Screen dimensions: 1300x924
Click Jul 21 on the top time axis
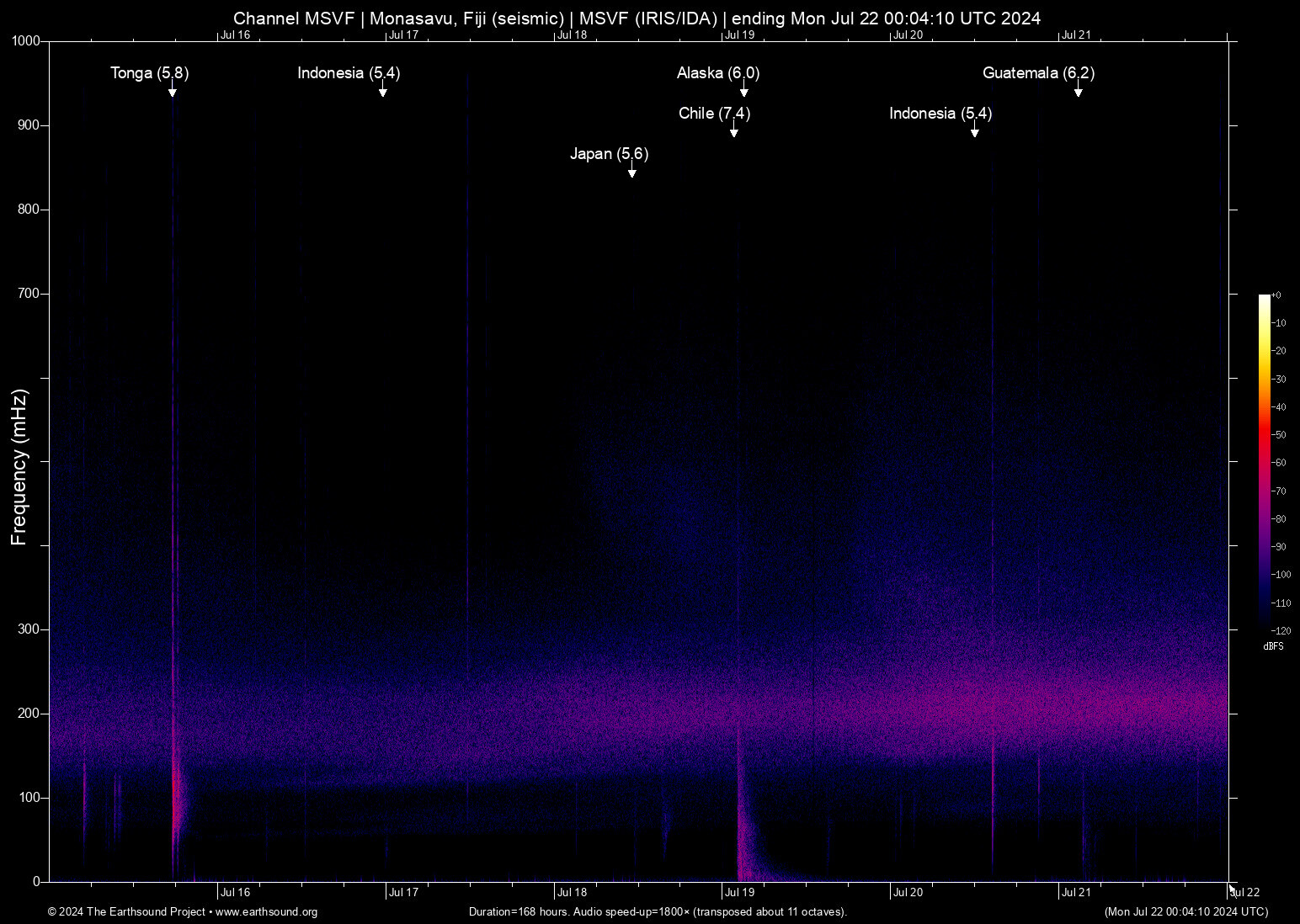1077,35
